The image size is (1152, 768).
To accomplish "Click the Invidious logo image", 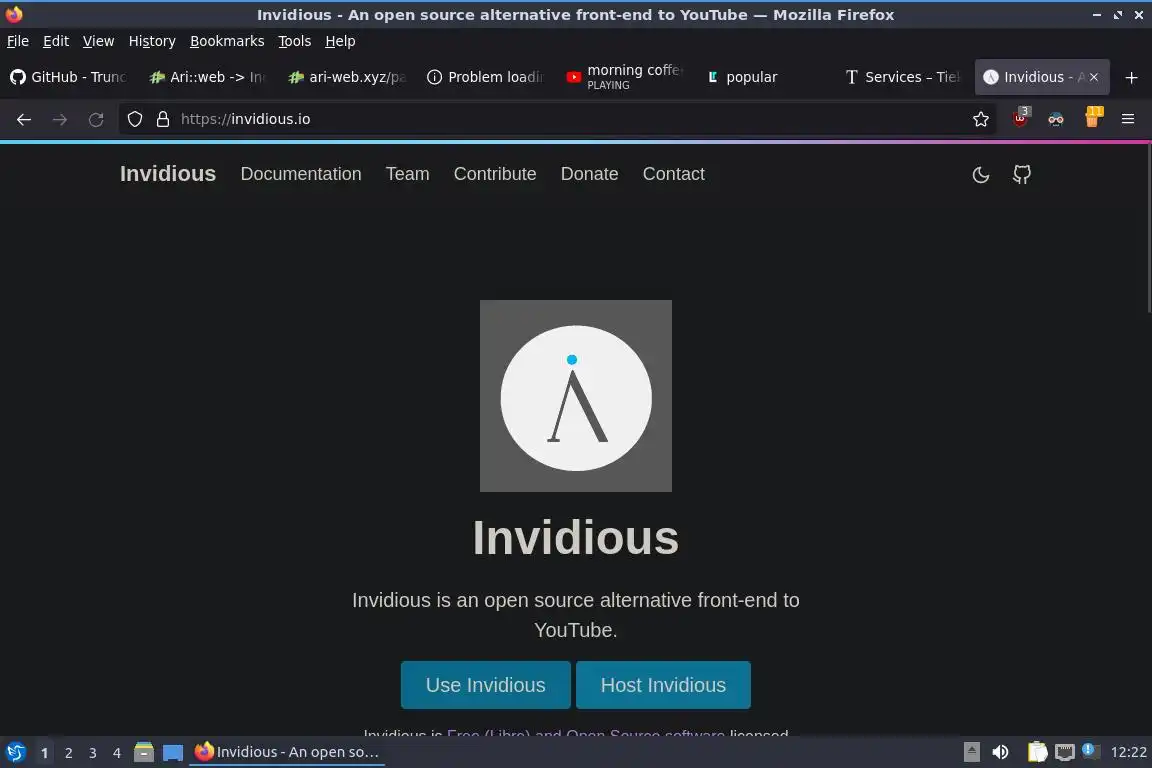I will pos(576,395).
